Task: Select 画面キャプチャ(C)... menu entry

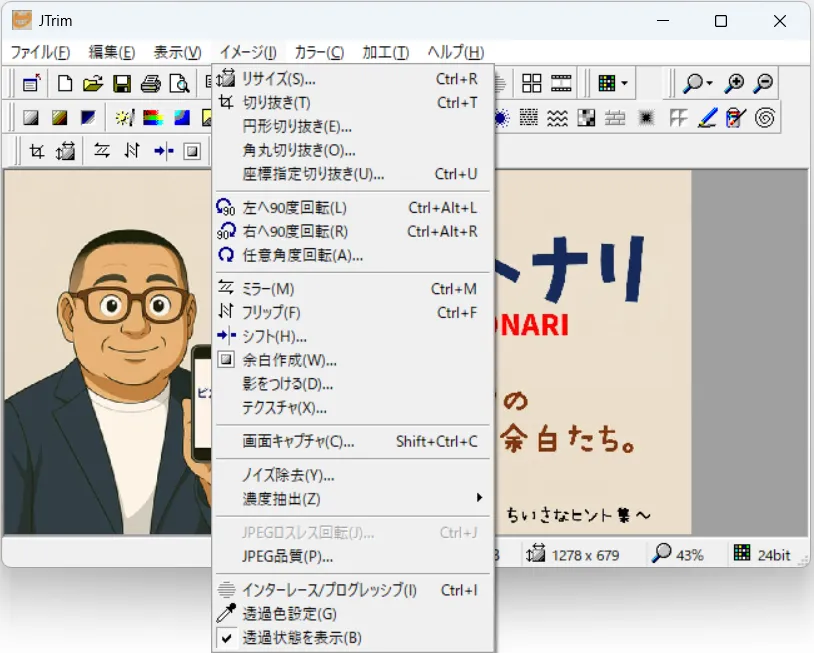Action: (298, 441)
